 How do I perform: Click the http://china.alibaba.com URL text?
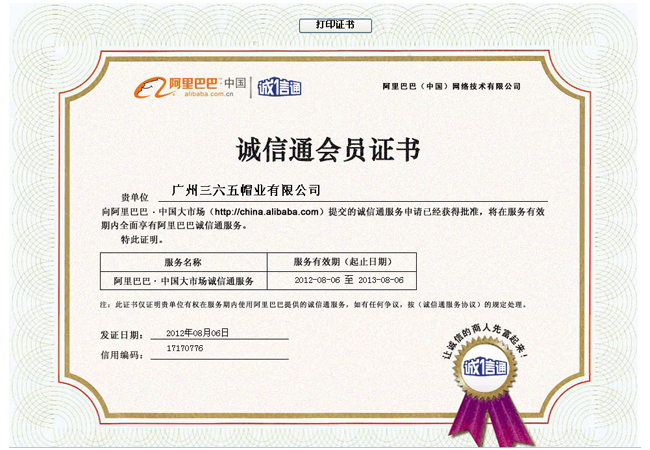click(267, 212)
